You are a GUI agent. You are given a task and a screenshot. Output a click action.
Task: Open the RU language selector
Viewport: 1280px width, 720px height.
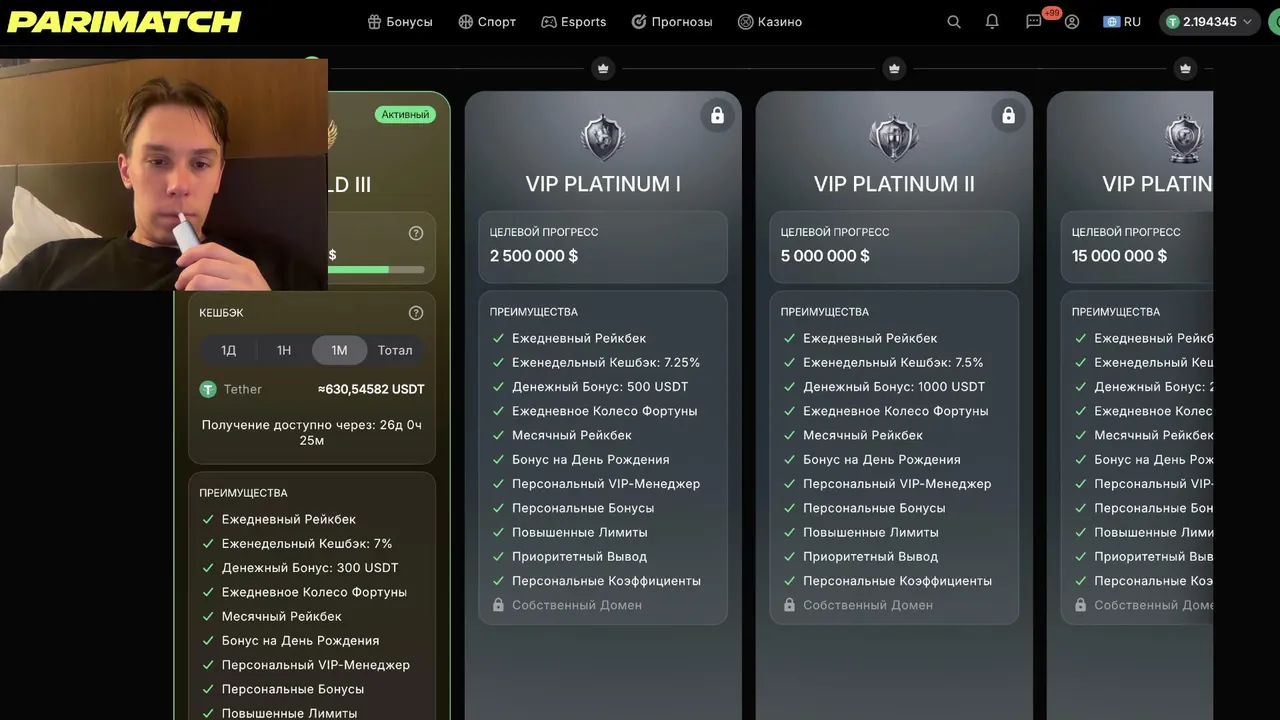pos(1122,22)
